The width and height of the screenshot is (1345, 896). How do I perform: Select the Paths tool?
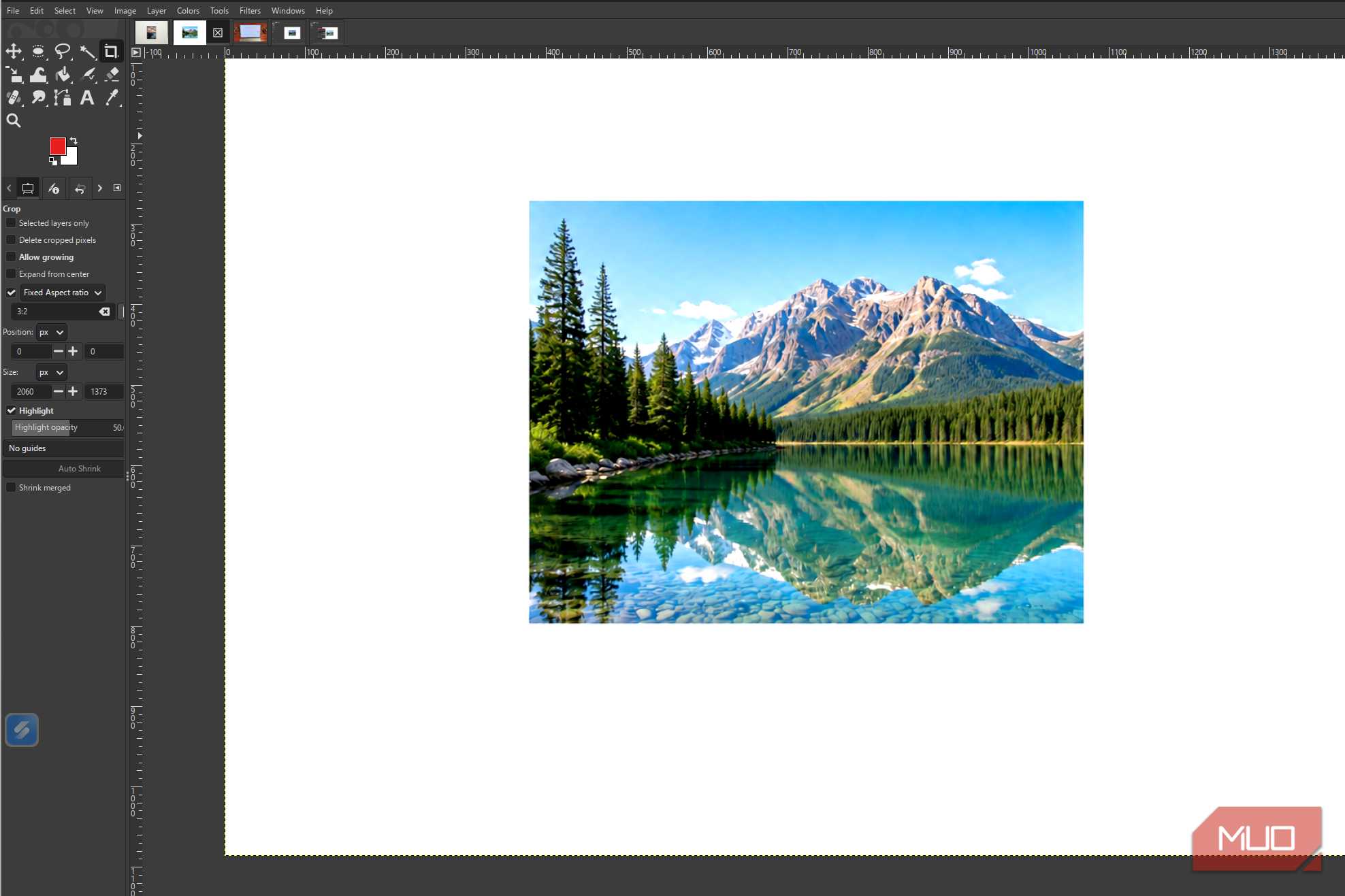pos(63,98)
